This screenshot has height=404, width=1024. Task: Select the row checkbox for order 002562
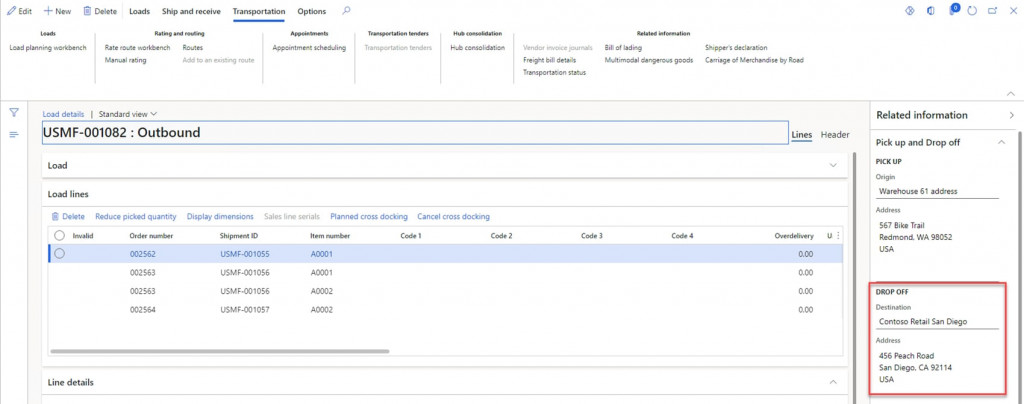[x=59, y=254]
